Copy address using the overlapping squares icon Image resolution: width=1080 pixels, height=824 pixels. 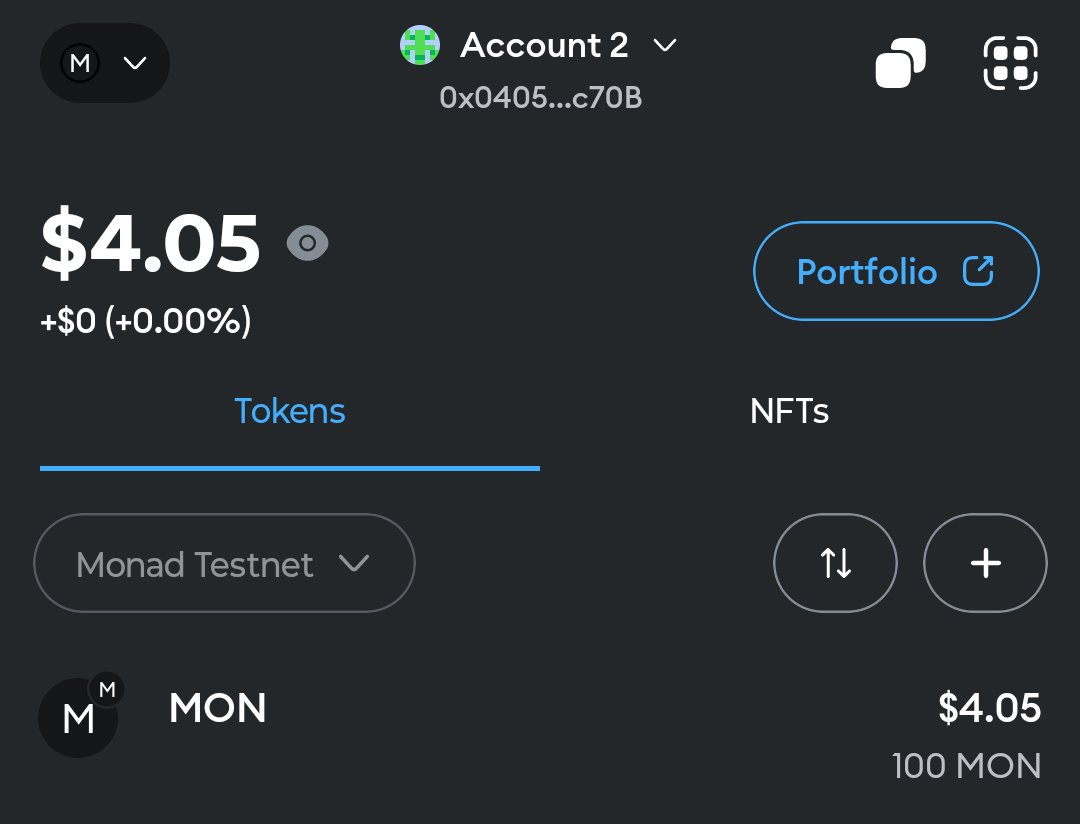coord(900,63)
